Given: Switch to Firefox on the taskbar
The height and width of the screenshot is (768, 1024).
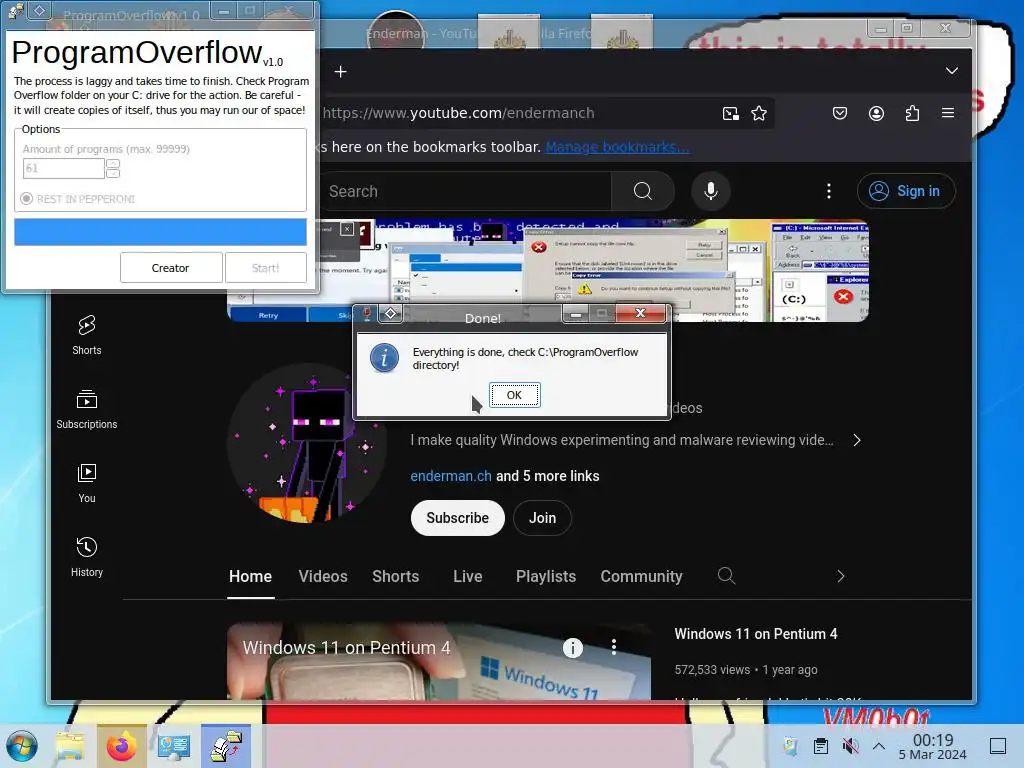Looking at the screenshot, I should 121,746.
